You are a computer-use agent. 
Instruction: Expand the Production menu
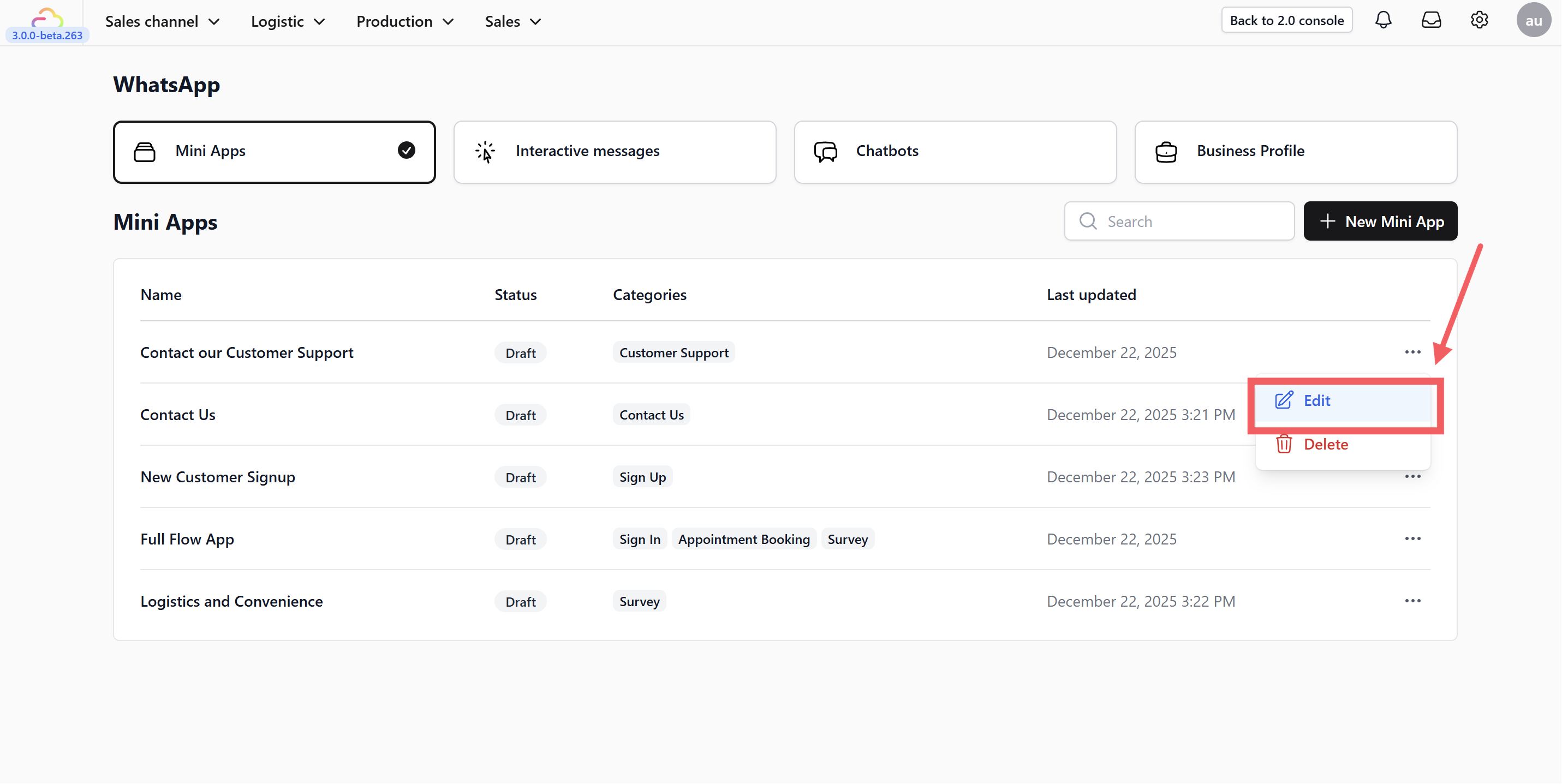pos(405,22)
